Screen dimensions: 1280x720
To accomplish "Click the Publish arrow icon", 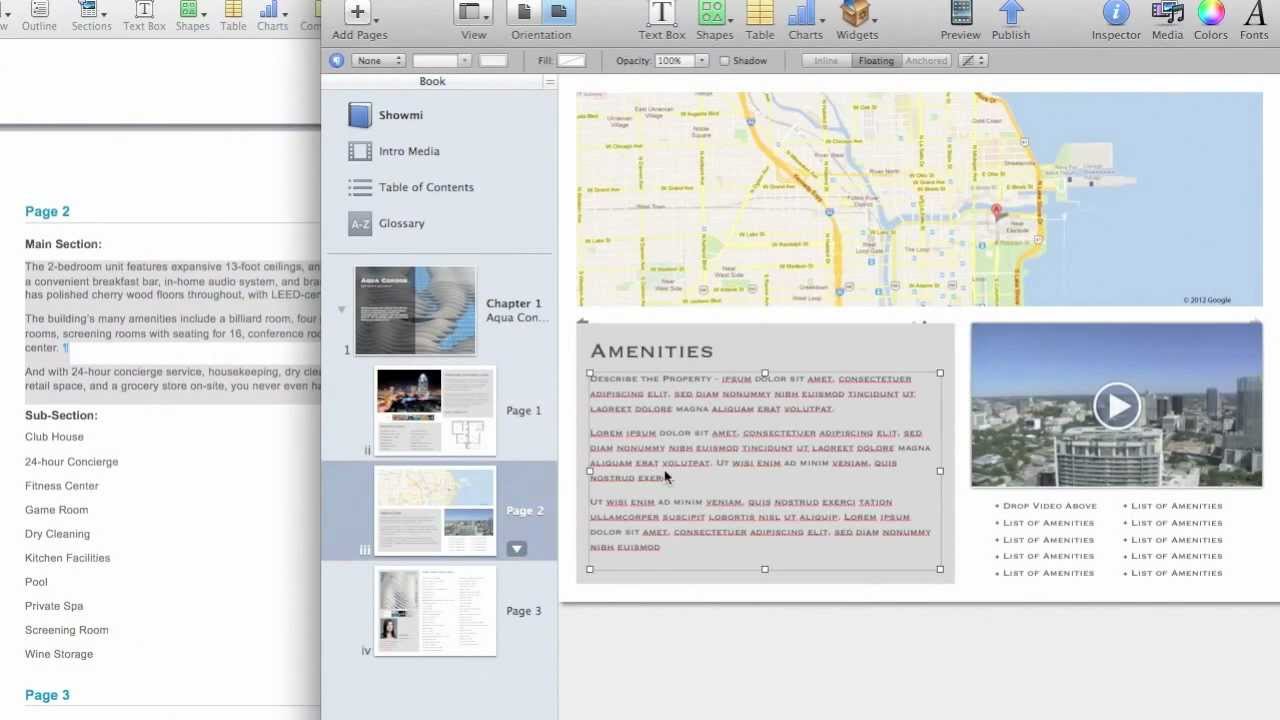I will (1011, 13).
